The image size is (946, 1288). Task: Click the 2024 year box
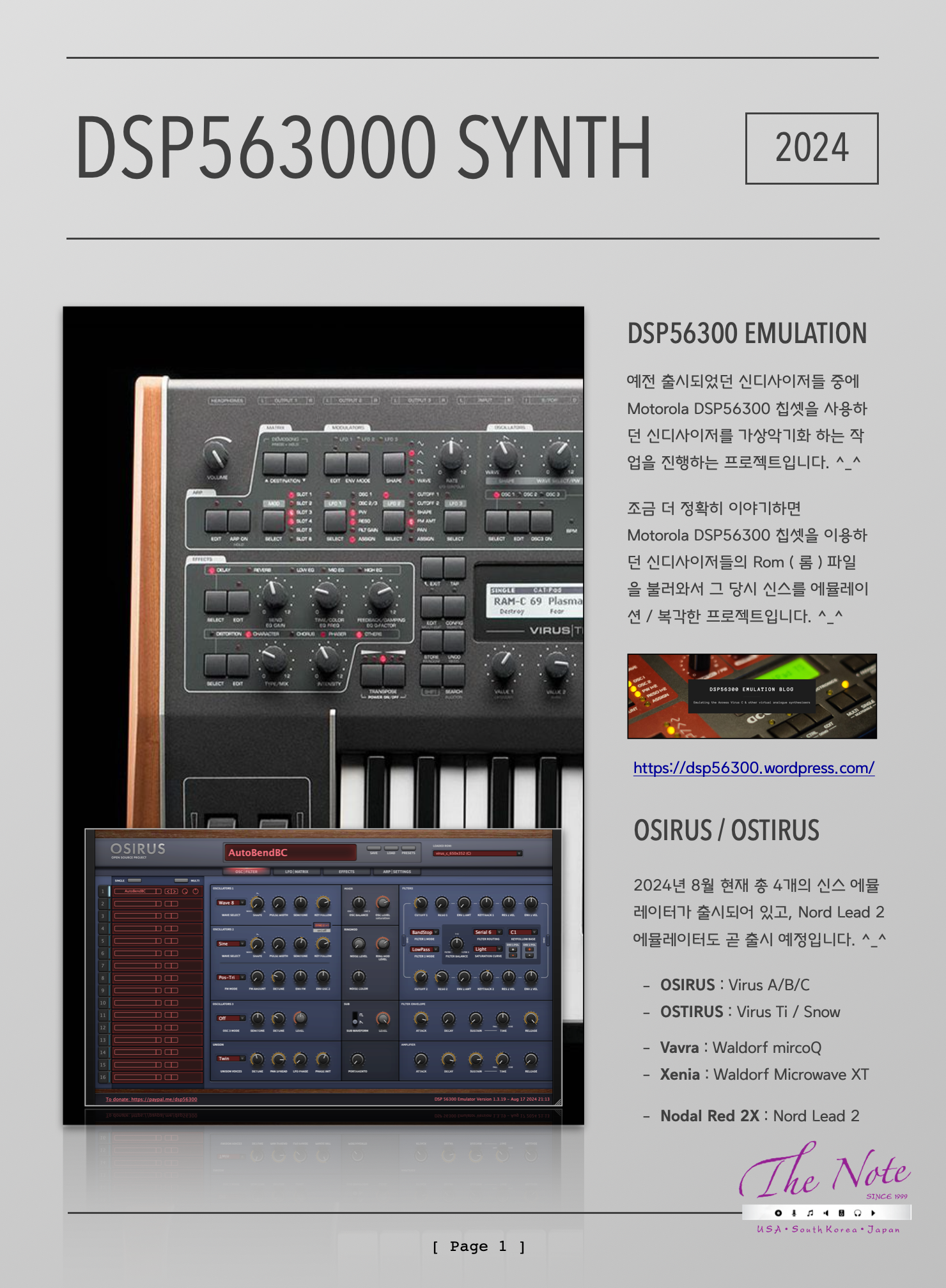[812, 148]
